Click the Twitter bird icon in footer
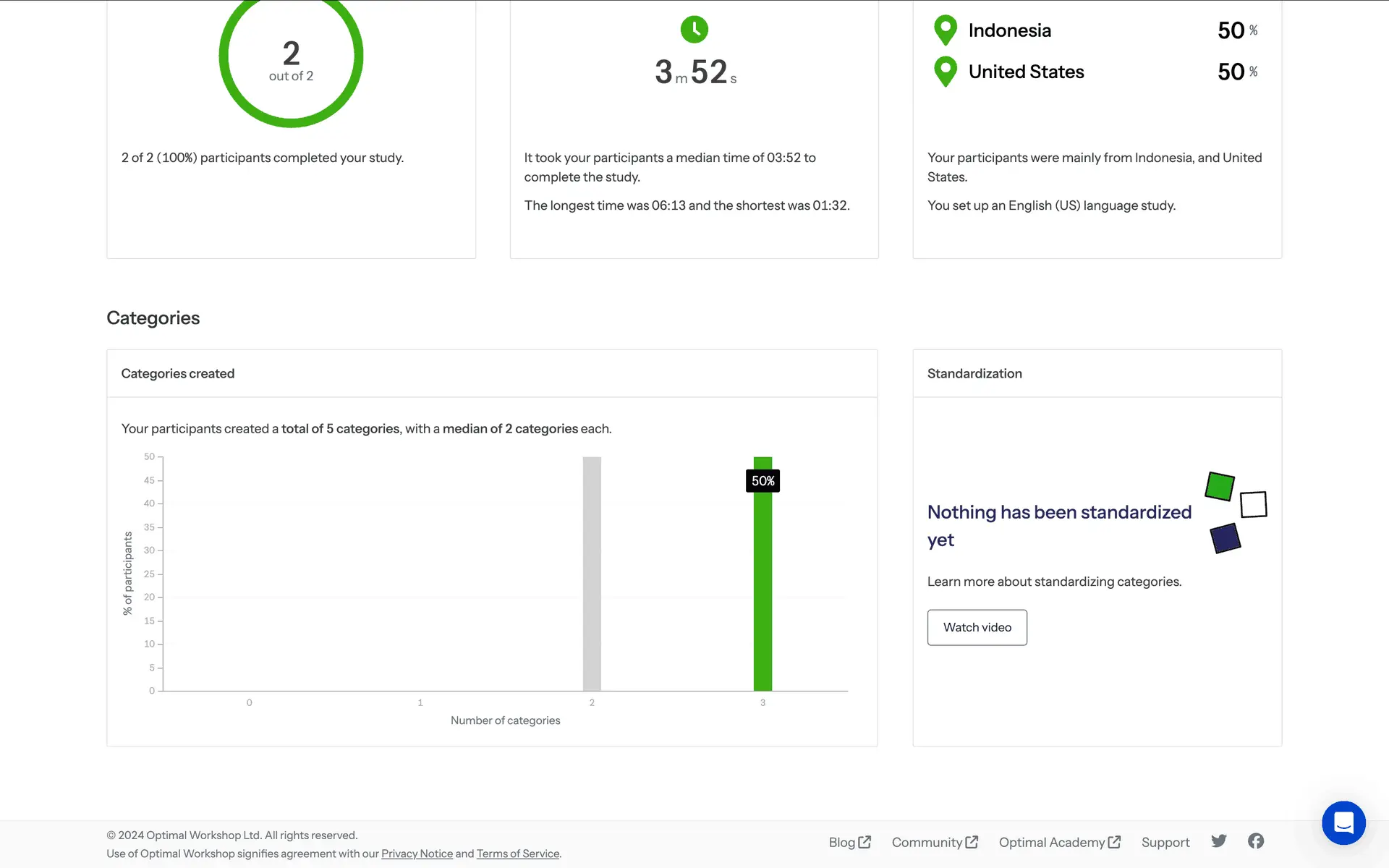The height and width of the screenshot is (868, 1389). [1219, 841]
